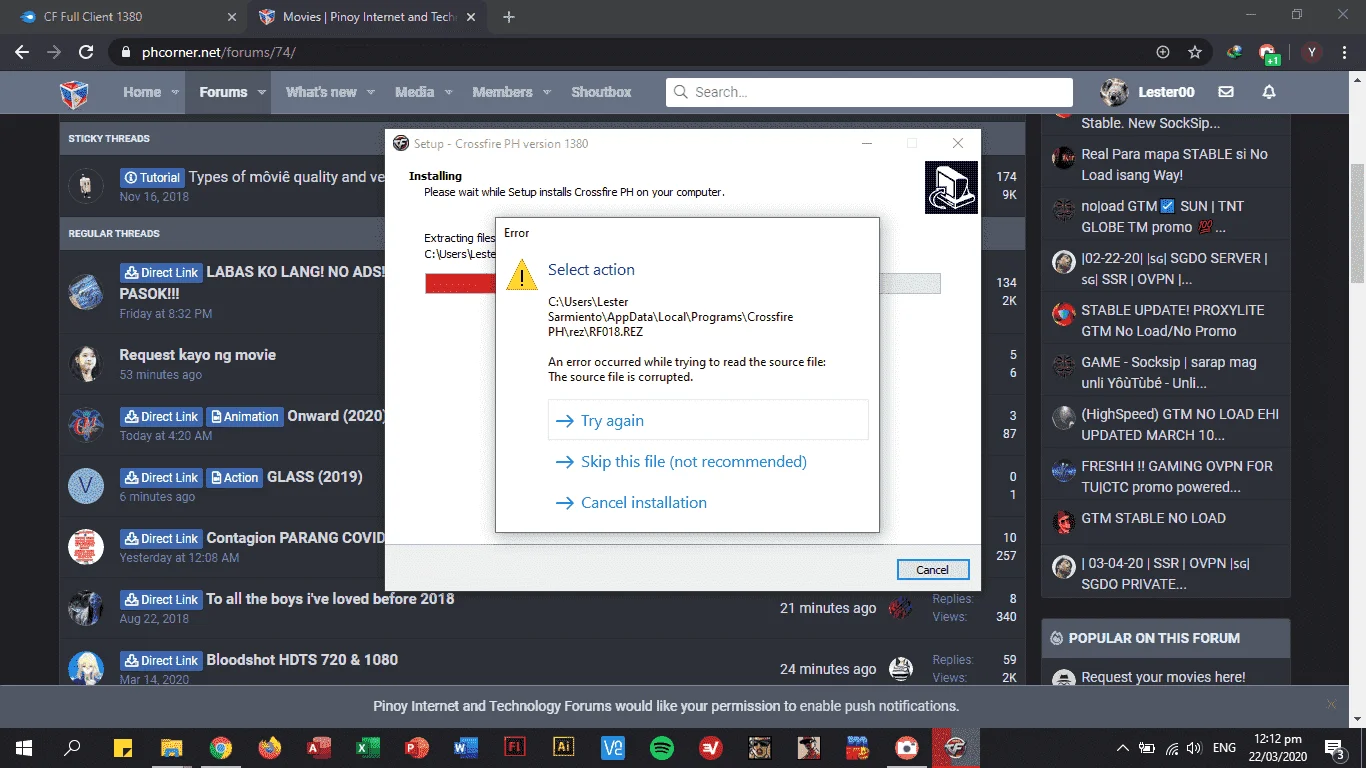This screenshot has height=768, width=1366.
Task: Expand the What's new dropdown arrow
Action: [370, 92]
